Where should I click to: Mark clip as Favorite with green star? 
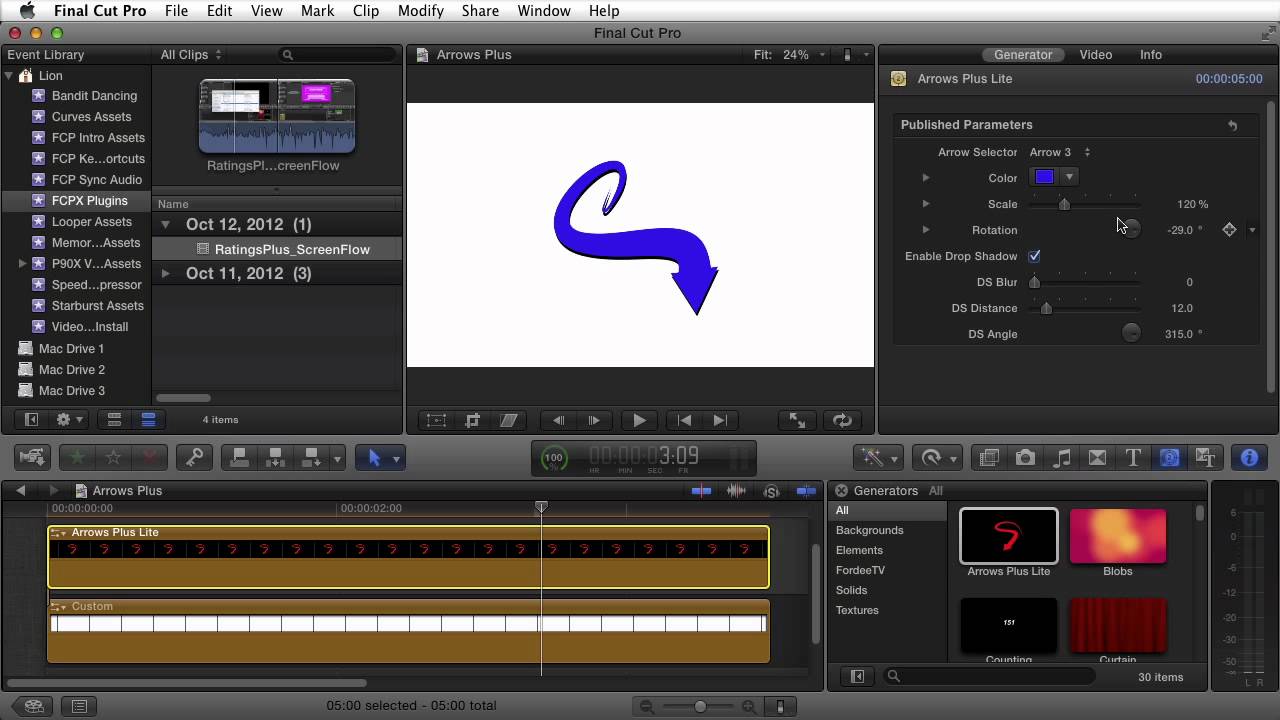(x=77, y=458)
